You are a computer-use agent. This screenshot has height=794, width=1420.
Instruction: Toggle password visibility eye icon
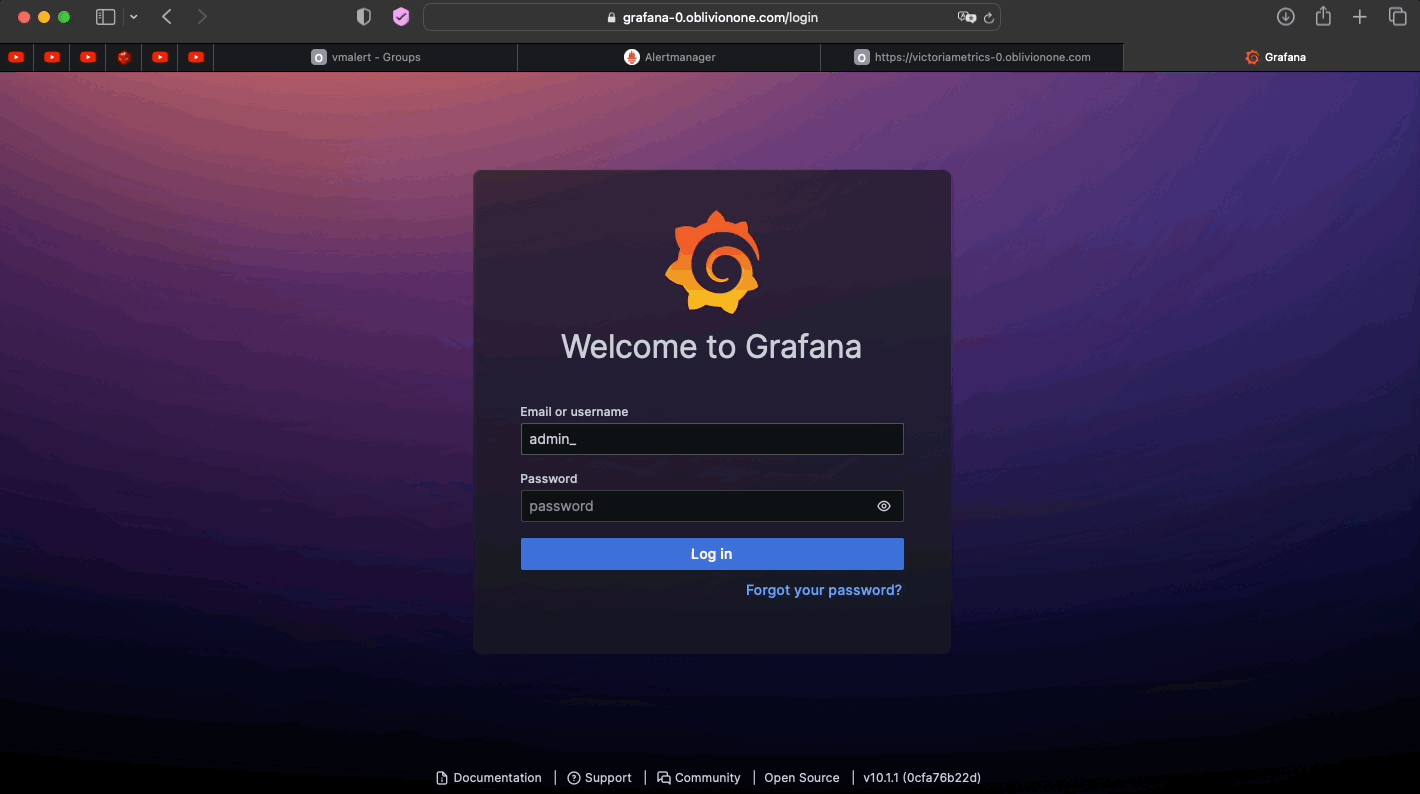point(883,506)
